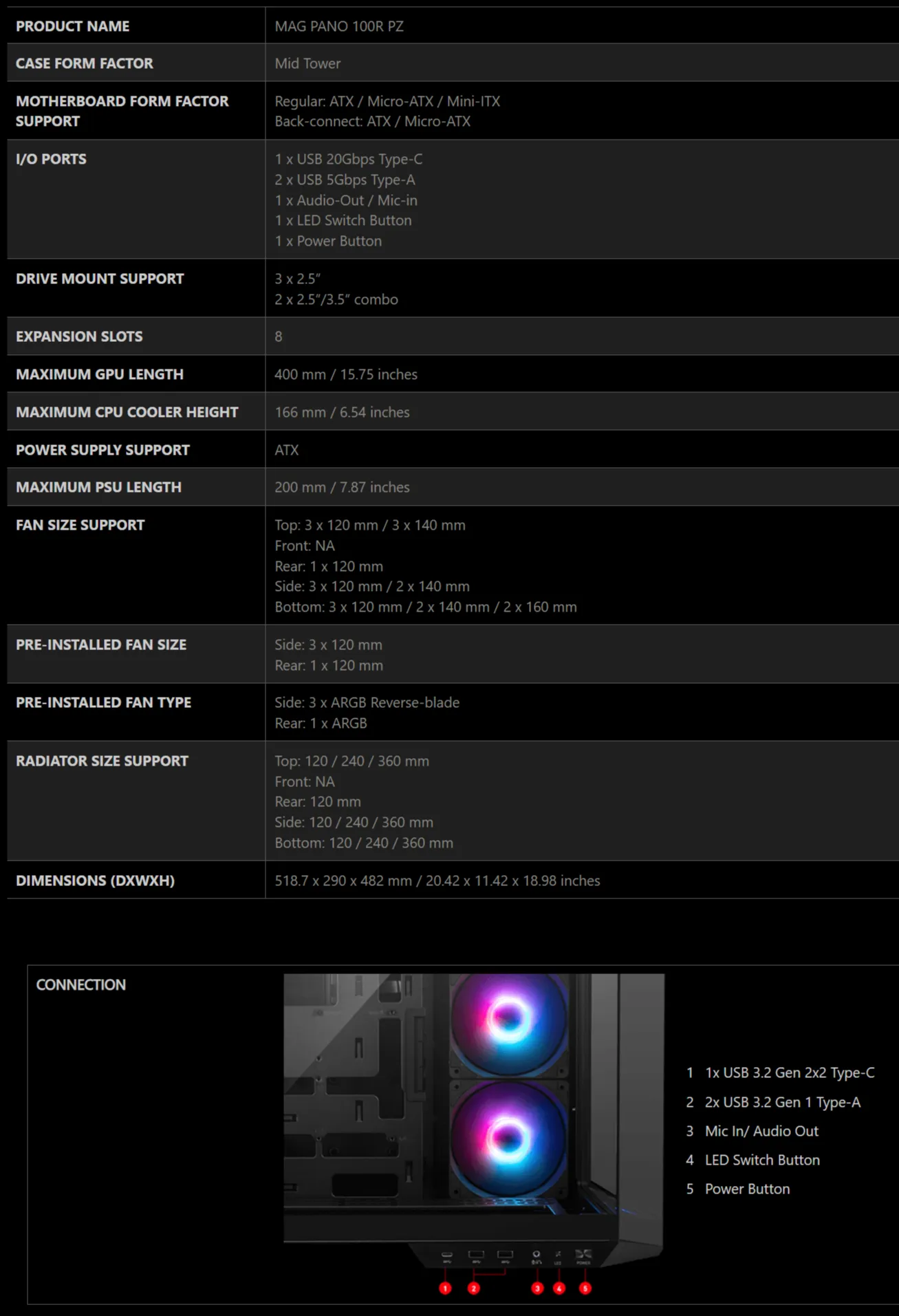The height and width of the screenshot is (1316, 899).
Task: Click the audio jack icon on the case
Action: 537,1255
